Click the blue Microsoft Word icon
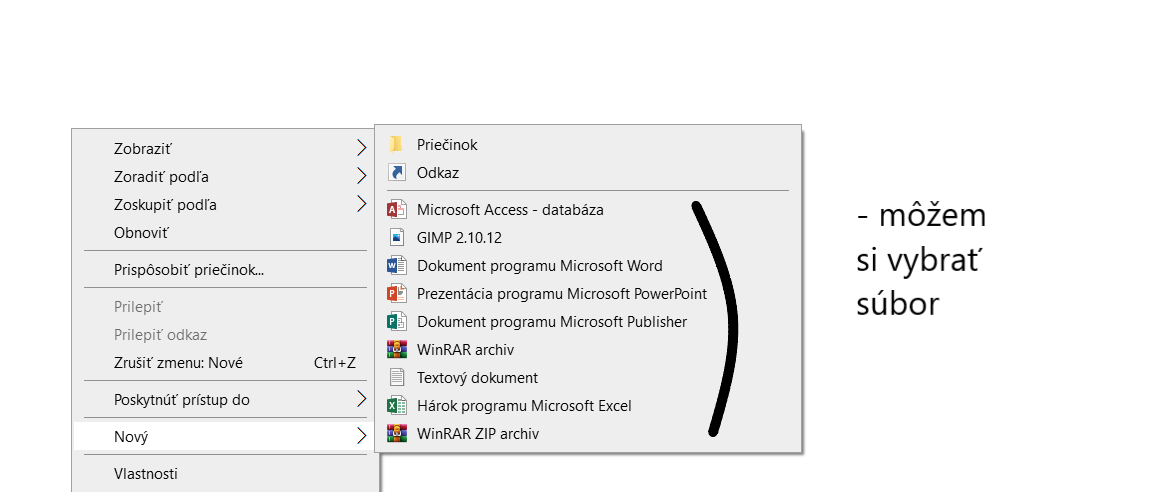Viewport: 1163px width, 492px height. tap(397, 266)
